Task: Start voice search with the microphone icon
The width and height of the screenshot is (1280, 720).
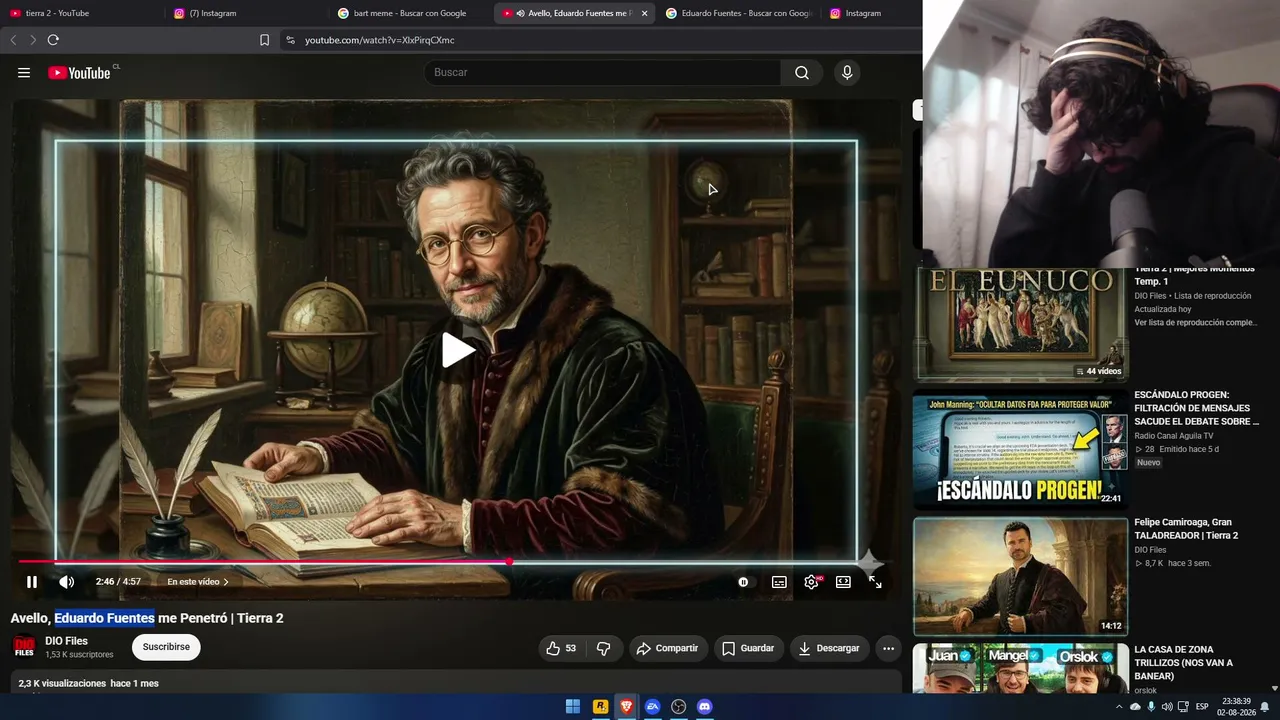Action: click(x=847, y=73)
